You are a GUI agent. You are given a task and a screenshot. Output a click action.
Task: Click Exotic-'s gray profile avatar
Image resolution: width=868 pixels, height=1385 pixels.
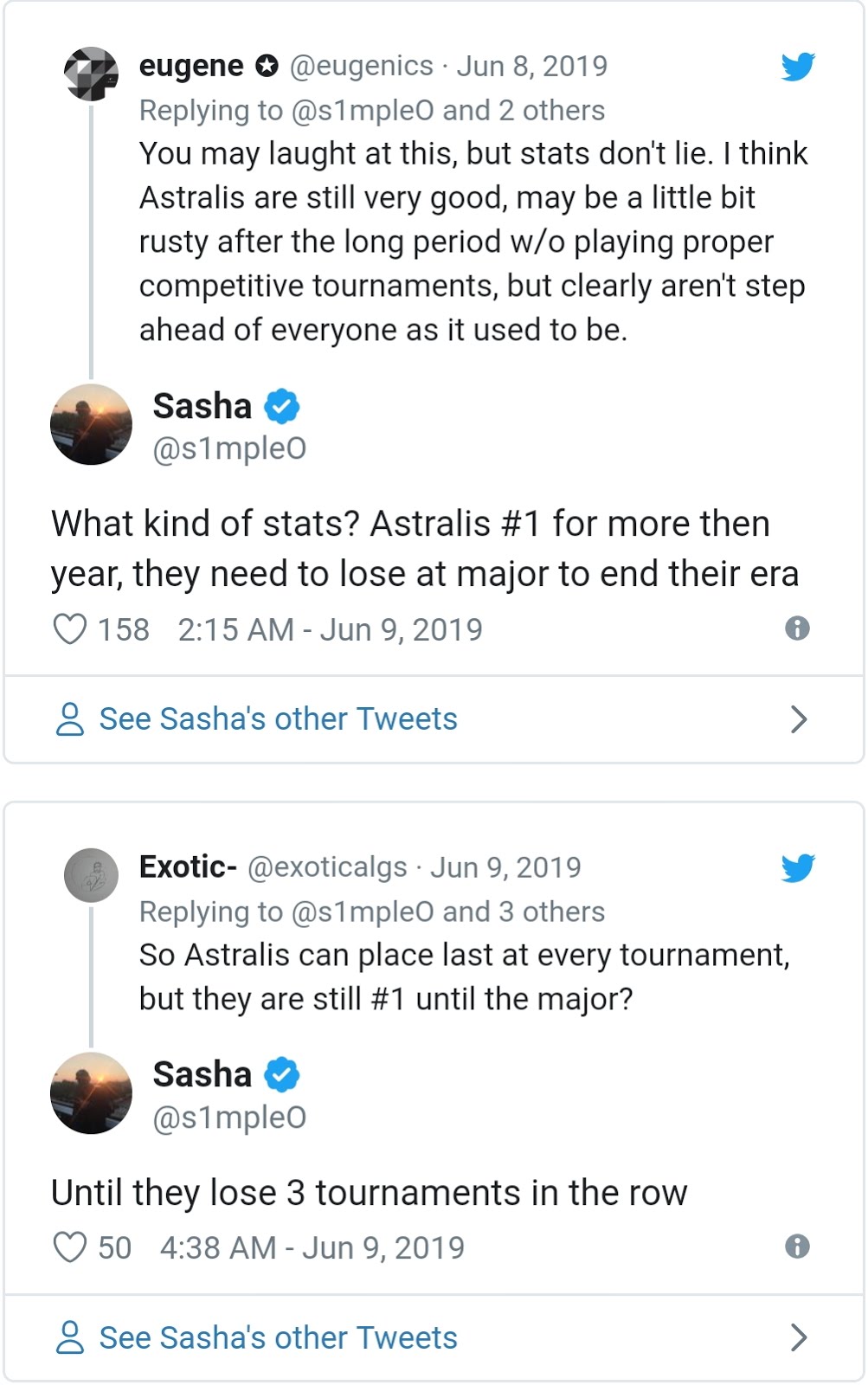(x=92, y=875)
